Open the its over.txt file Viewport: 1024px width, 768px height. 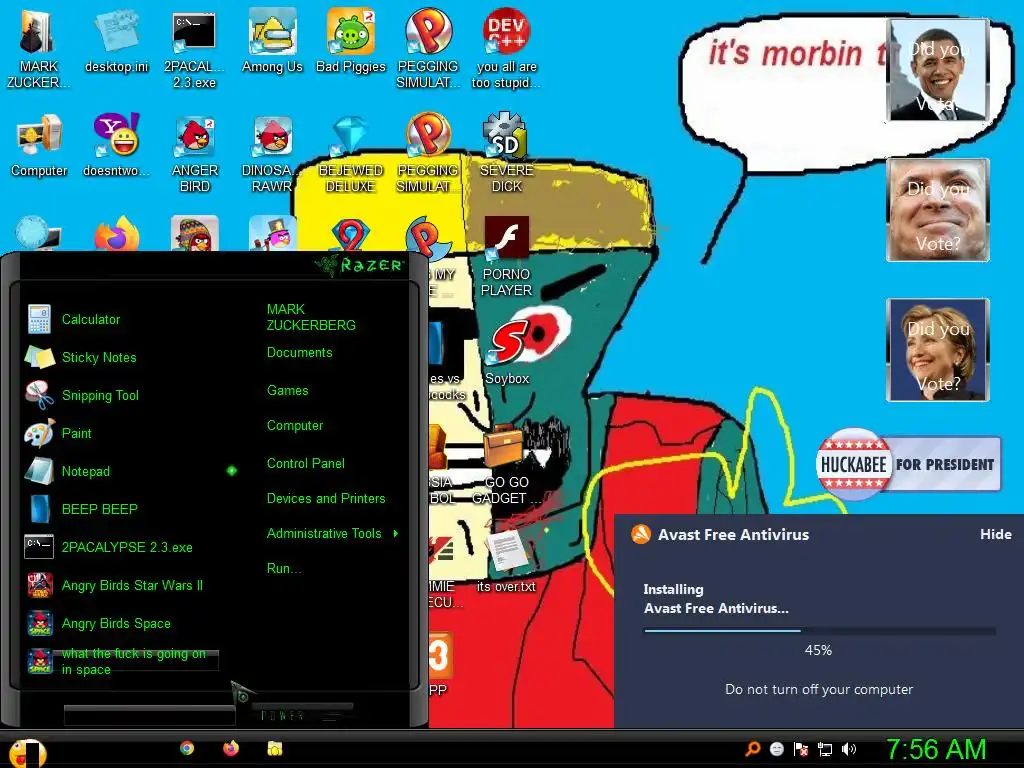click(506, 562)
